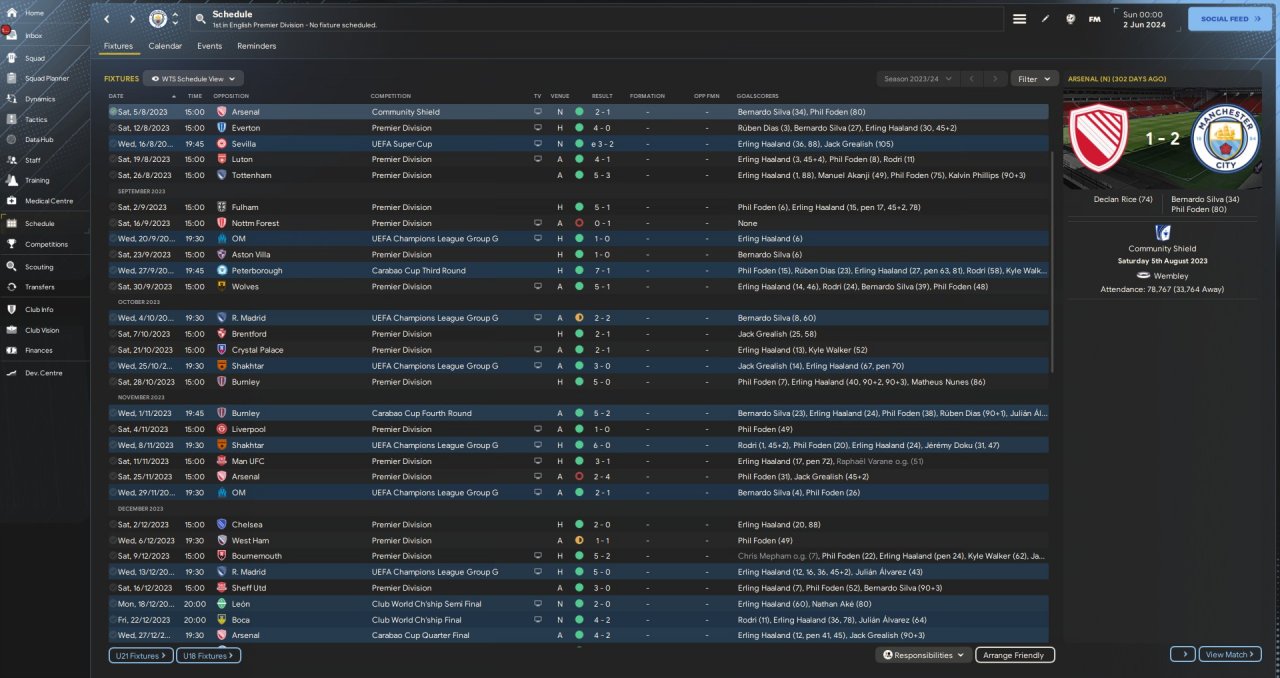Screen dimensions: 1280x678
Task: Expand the WTS Schedule View dropdown
Action: pyautogui.click(x=193, y=78)
